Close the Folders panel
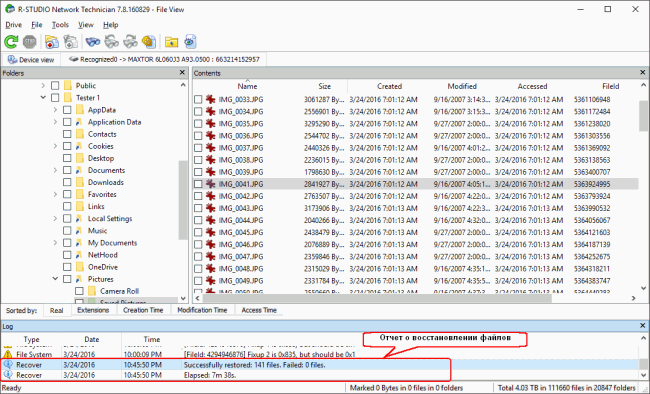This screenshot has height=394, width=650. tap(182, 73)
